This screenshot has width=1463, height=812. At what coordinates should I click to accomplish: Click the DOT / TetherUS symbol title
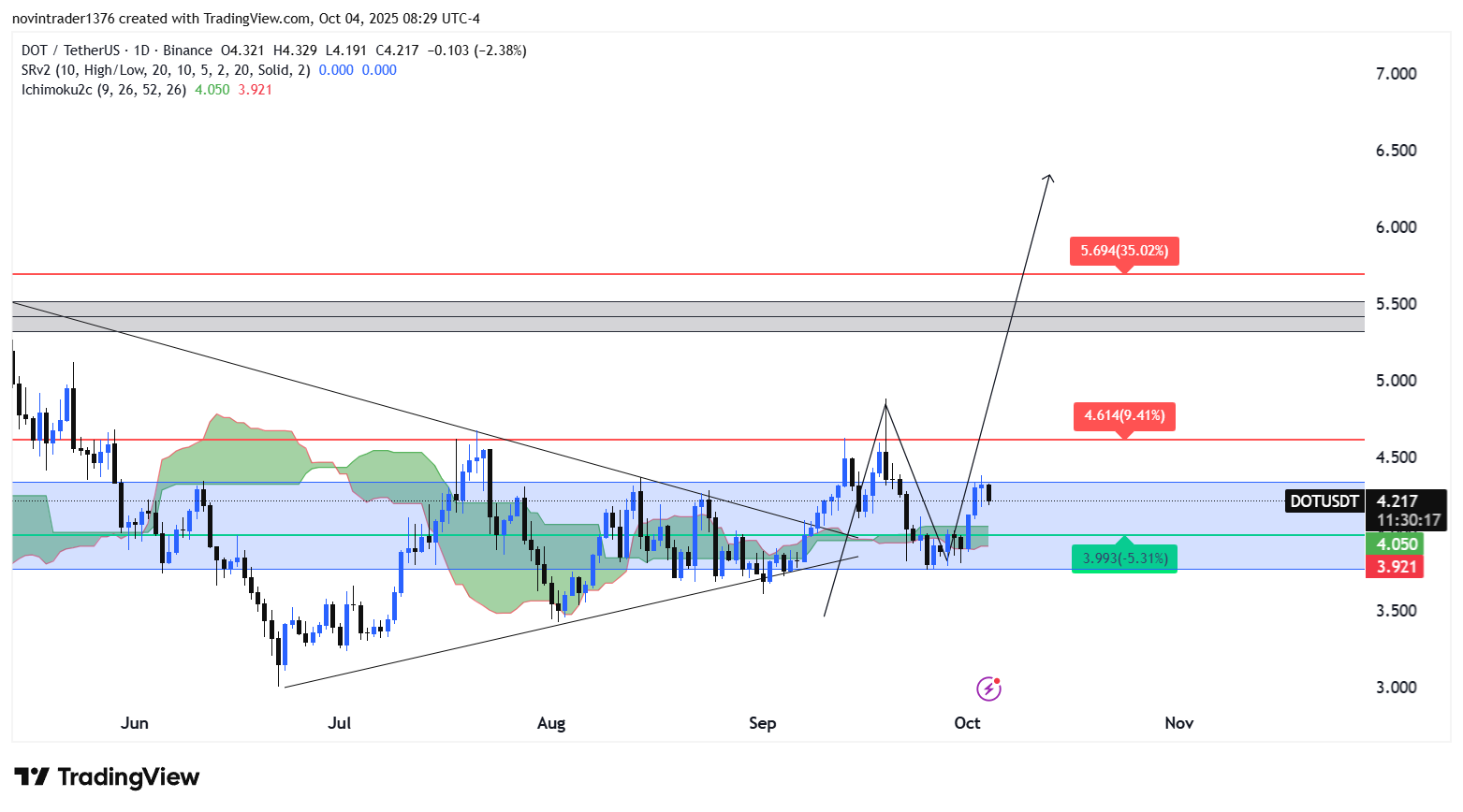coord(70,51)
